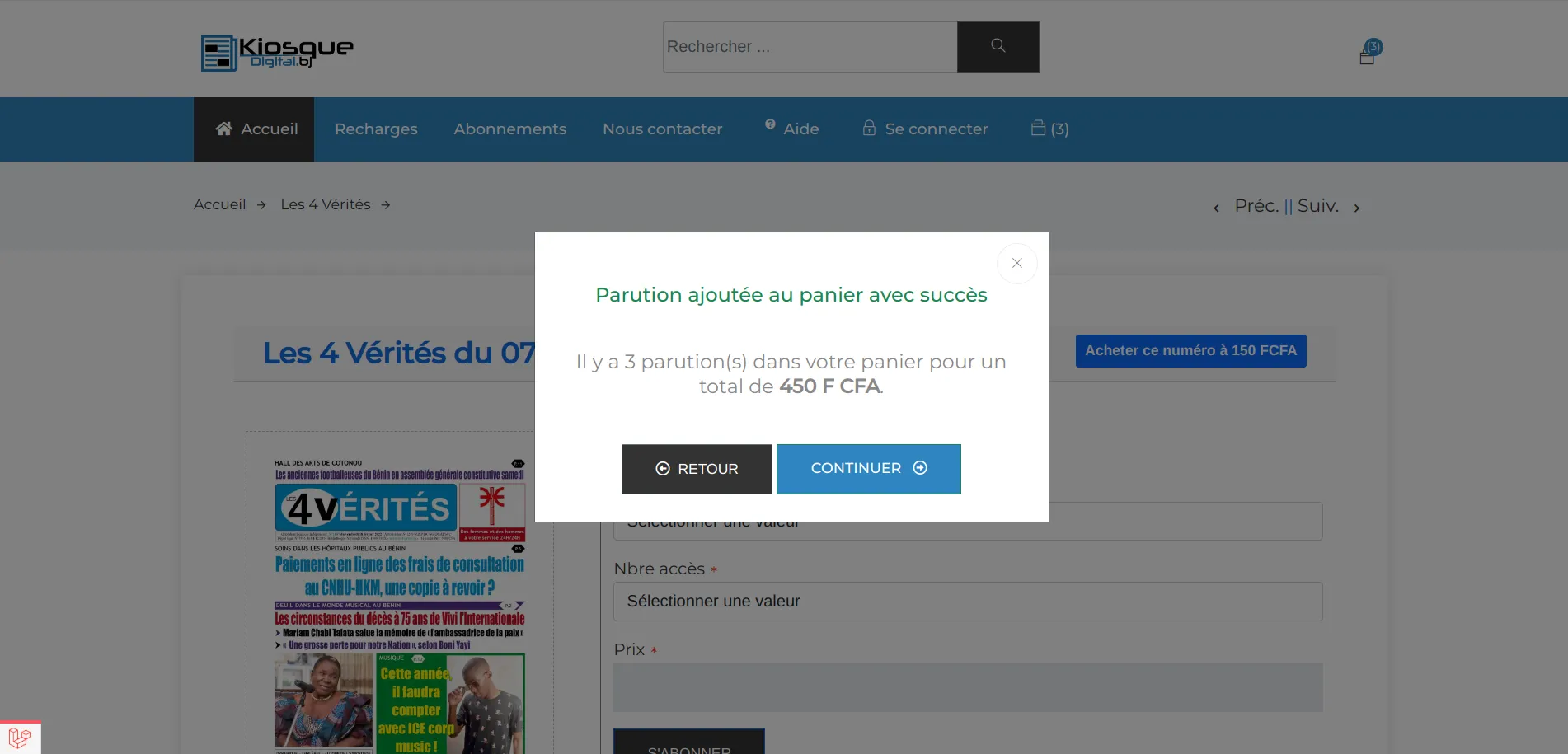Viewport: 1568px width, 754px height.
Task: Follow the Les 4 Vérités breadcrumb link
Action: 326,204
